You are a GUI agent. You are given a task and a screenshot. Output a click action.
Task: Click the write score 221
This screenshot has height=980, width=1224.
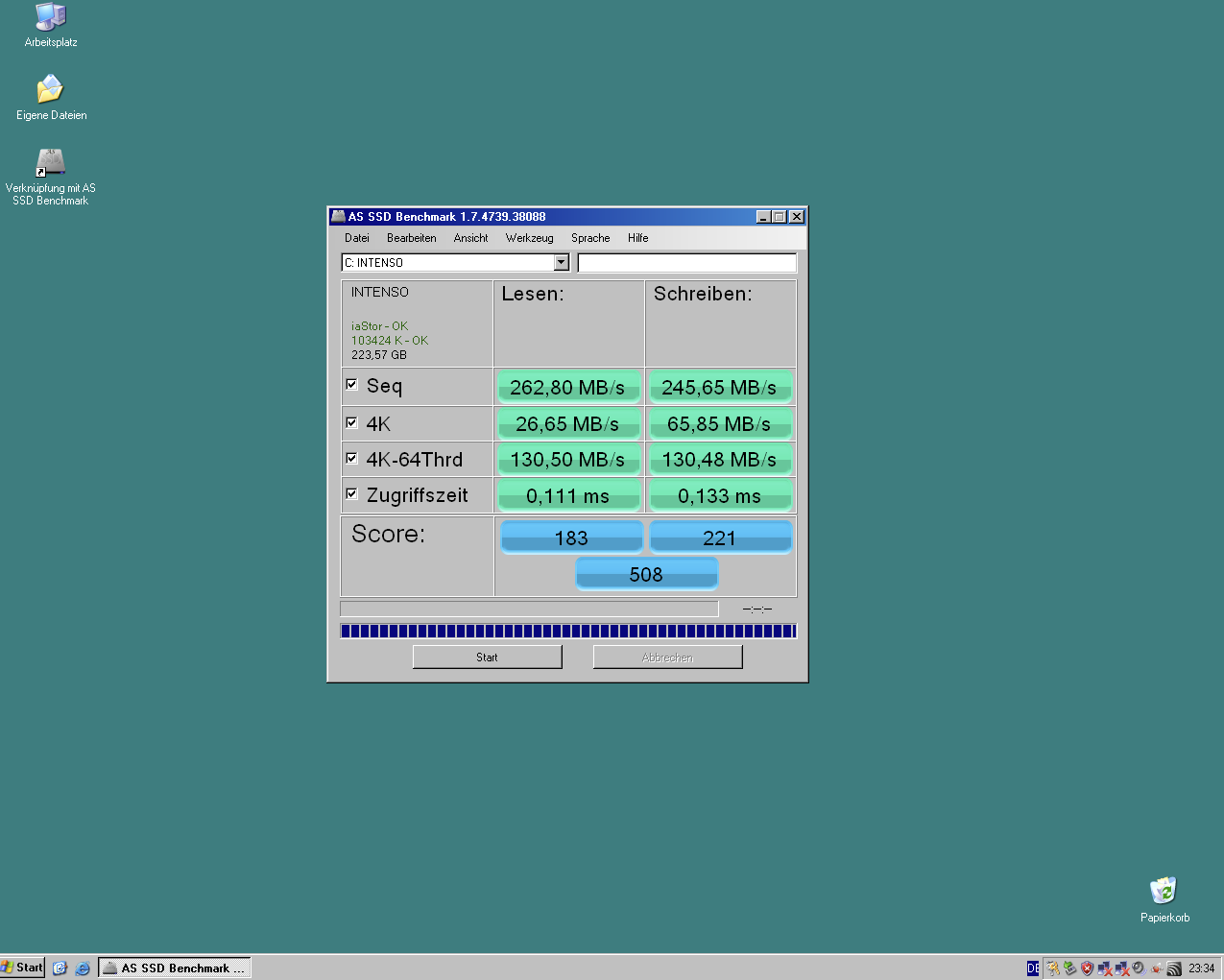tap(719, 538)
